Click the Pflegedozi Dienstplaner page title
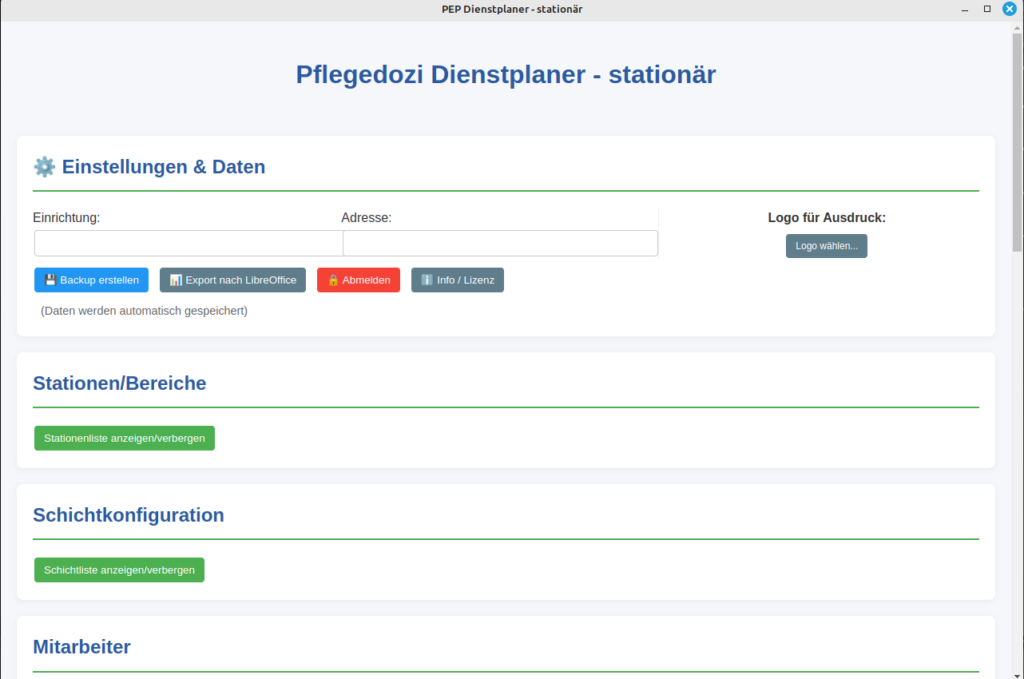The width and height of the screenshot is (1024, 679). point(506,74)
